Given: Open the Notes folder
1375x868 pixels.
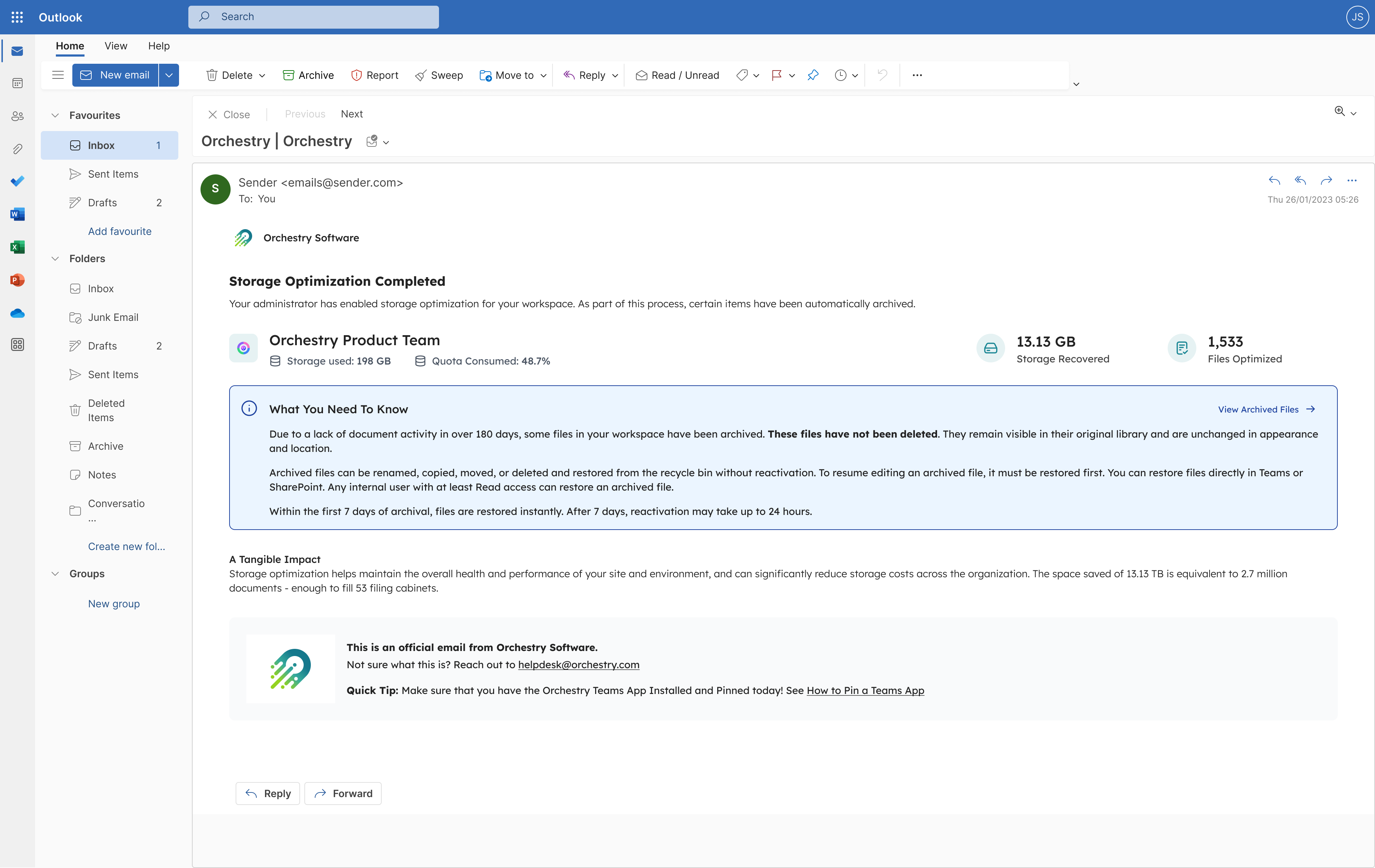Looking at the screenshot, I should (110, 475).
